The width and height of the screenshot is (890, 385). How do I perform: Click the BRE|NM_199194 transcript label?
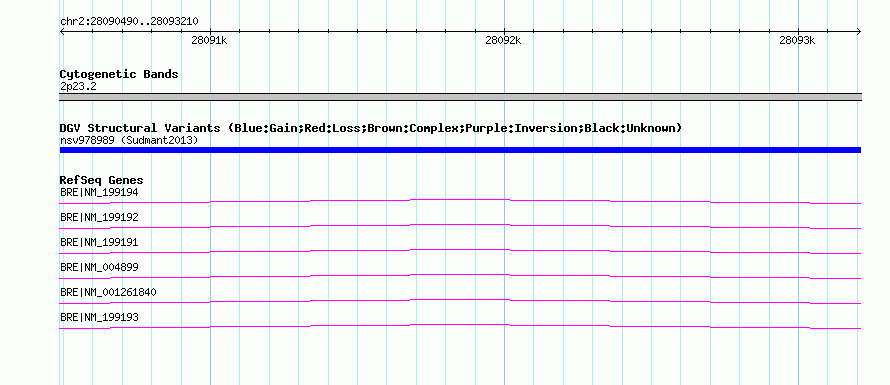[99, 192]
